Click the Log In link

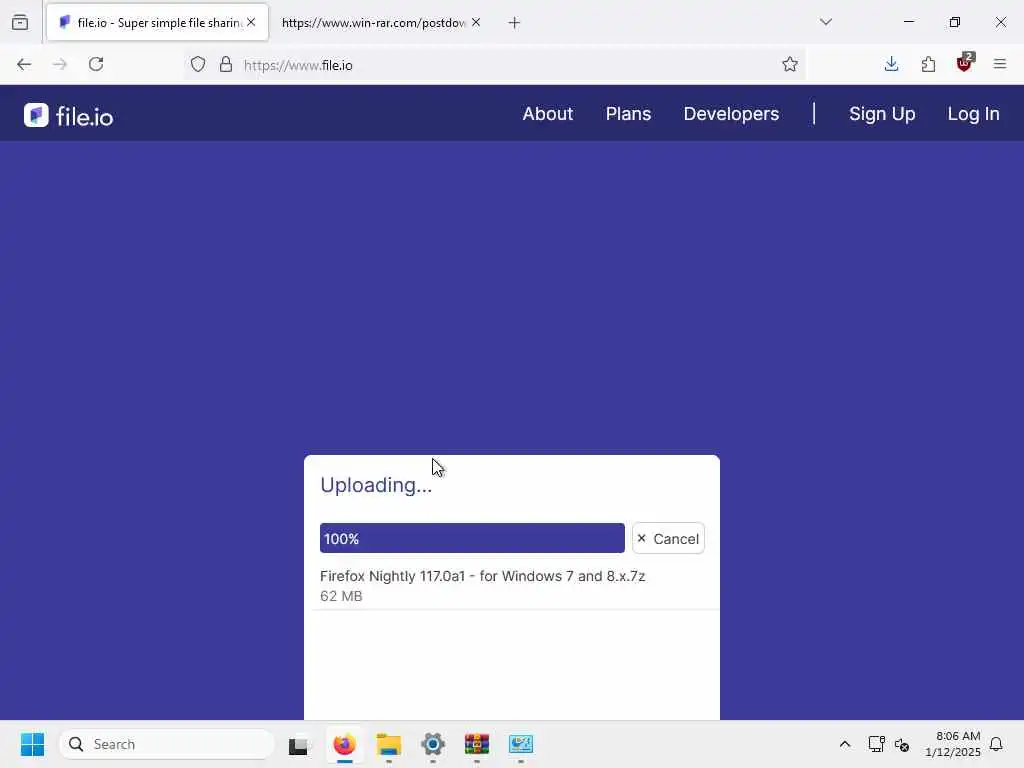(973, 114)
